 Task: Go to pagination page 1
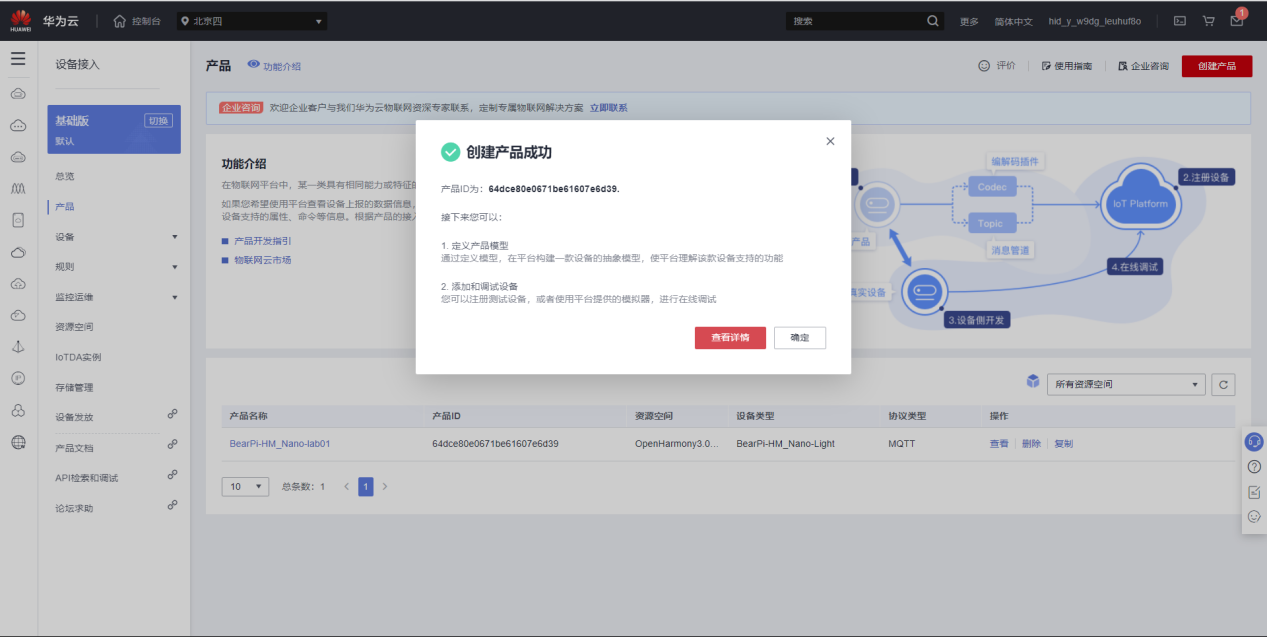click(366, 486)
